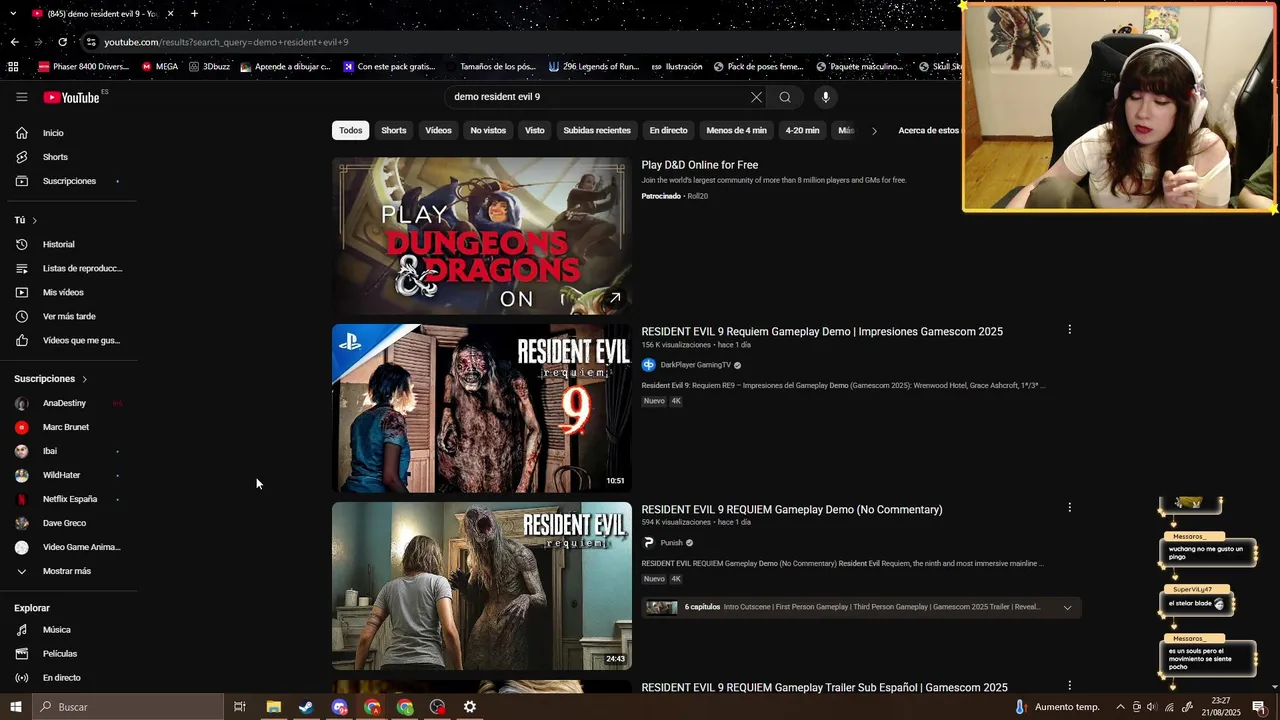Open the 296 Legends of Run bookmark

594,67
